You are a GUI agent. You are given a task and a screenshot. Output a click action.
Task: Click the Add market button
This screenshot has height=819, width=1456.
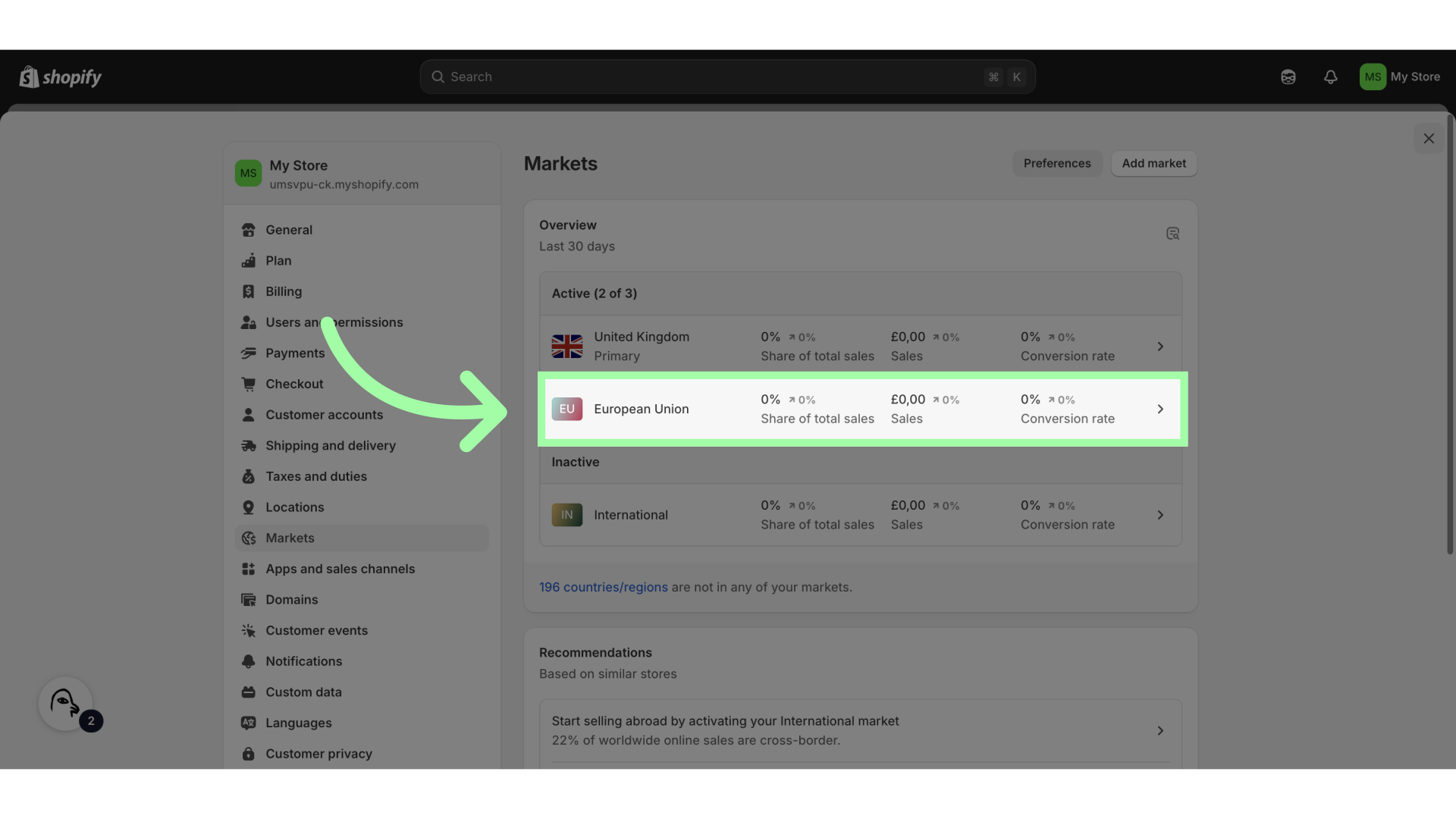tap(1153, 164)
